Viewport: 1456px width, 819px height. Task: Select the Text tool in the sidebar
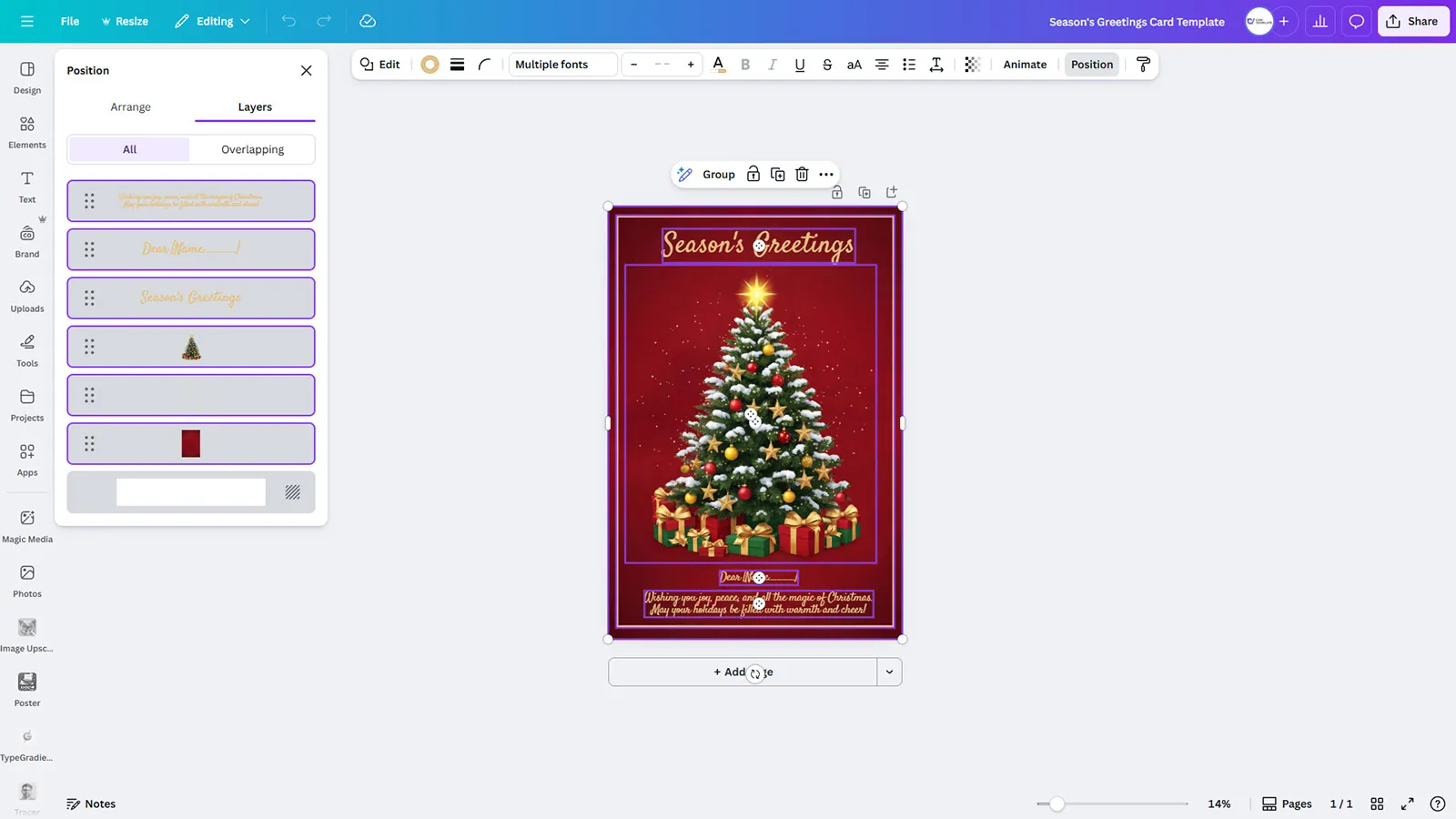tap(26, 185)
